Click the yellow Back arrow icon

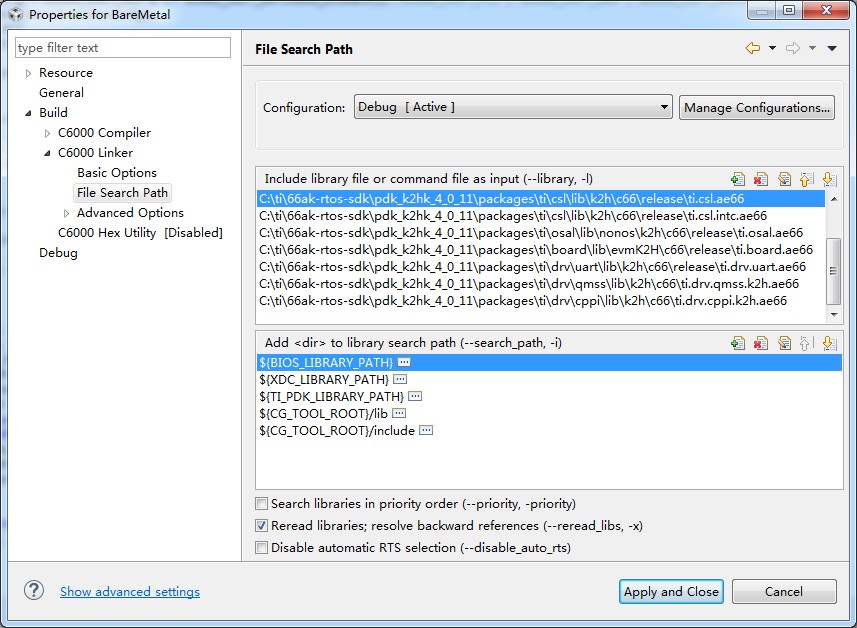[752, 48]
